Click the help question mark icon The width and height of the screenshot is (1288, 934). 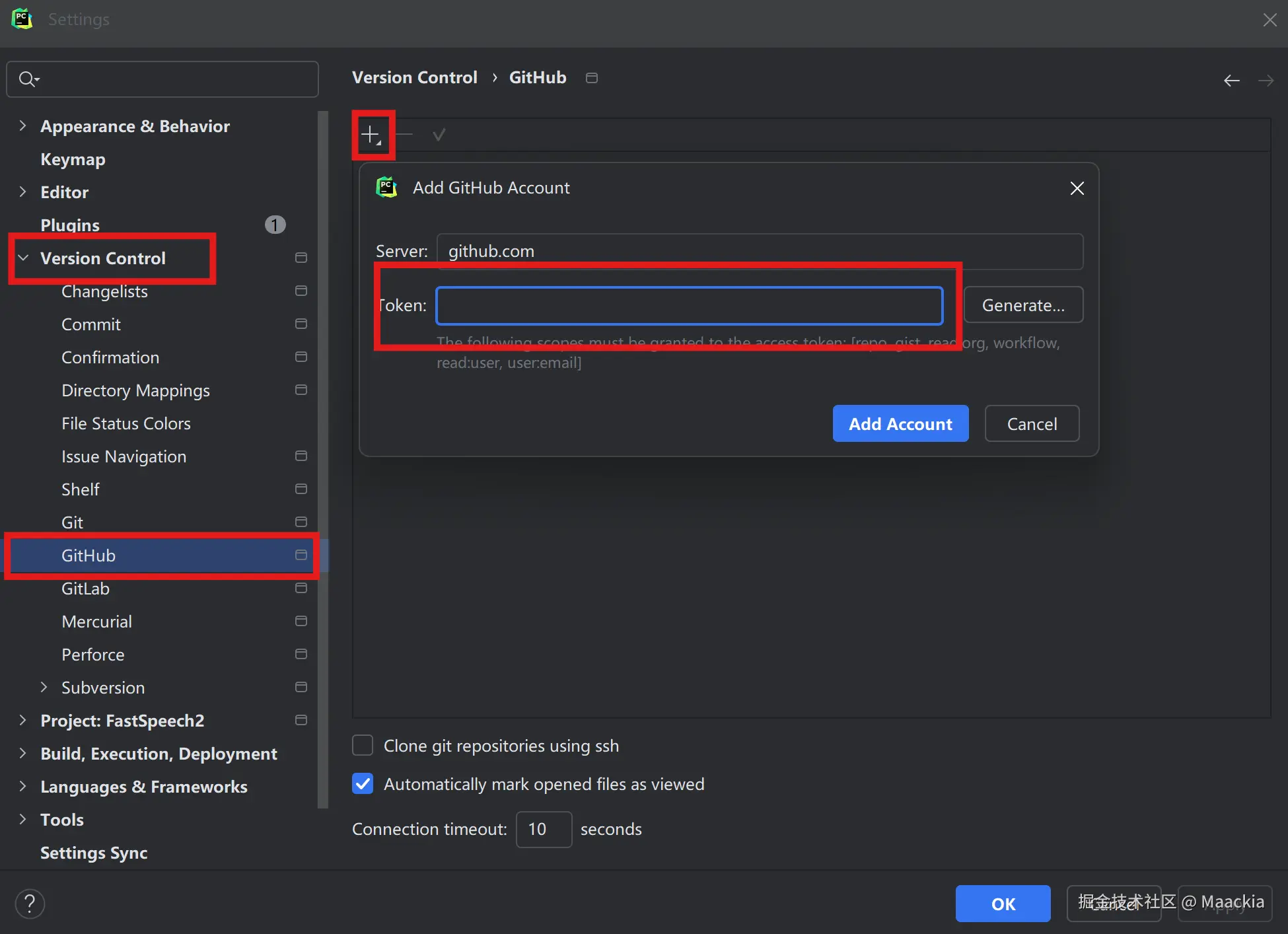pos(30,903)
